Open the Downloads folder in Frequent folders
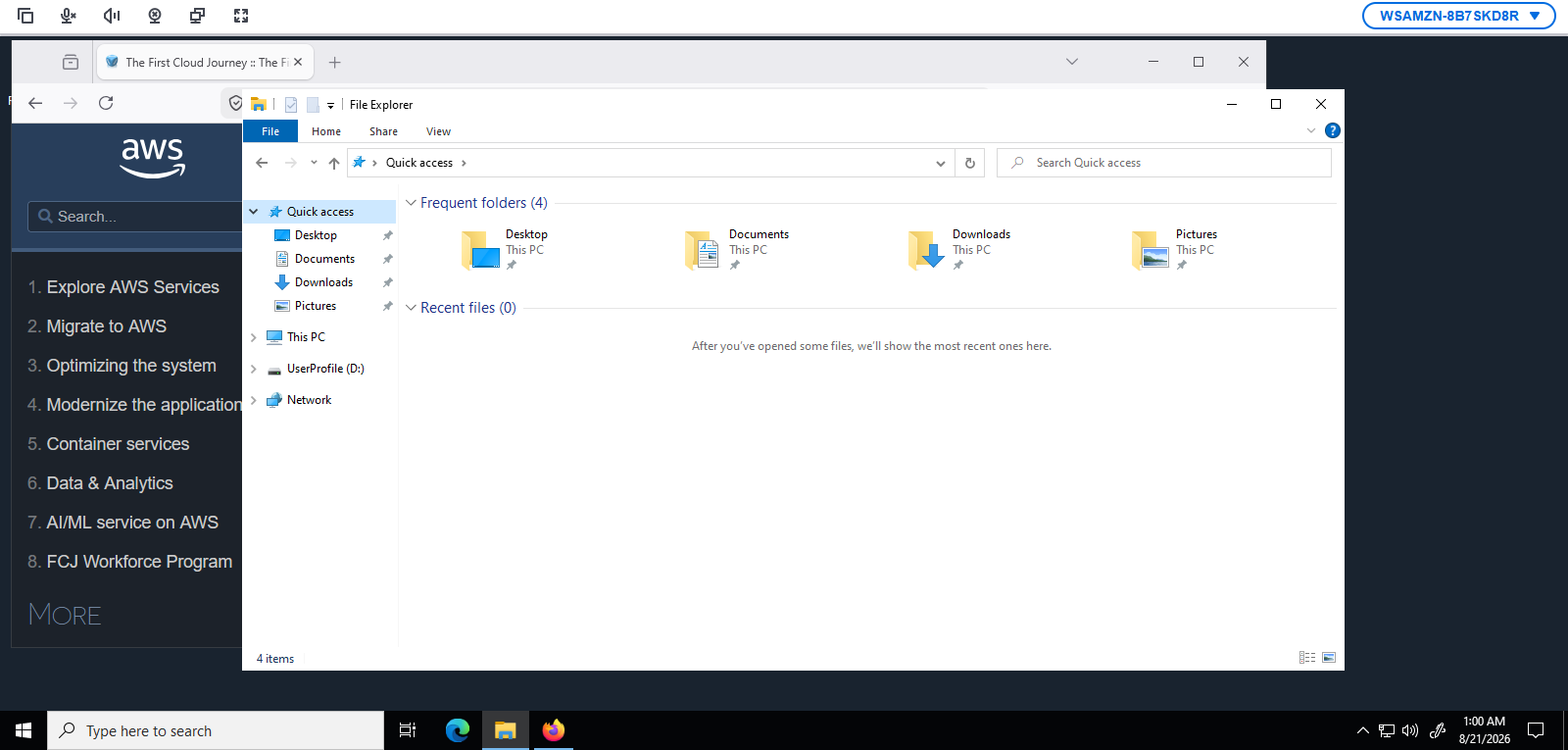 point(960,249)
